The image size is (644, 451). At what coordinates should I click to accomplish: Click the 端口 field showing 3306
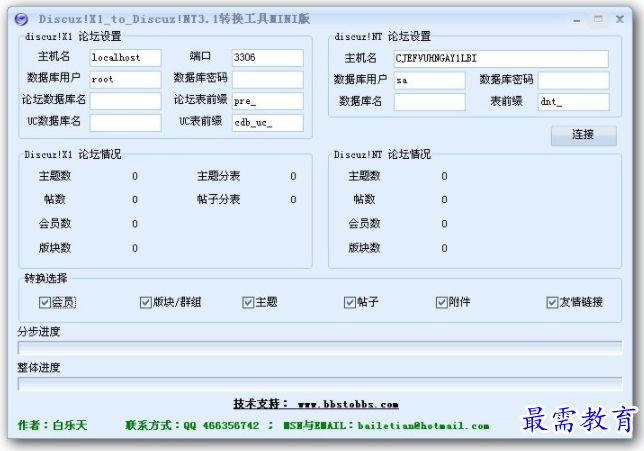pos(268,58)
